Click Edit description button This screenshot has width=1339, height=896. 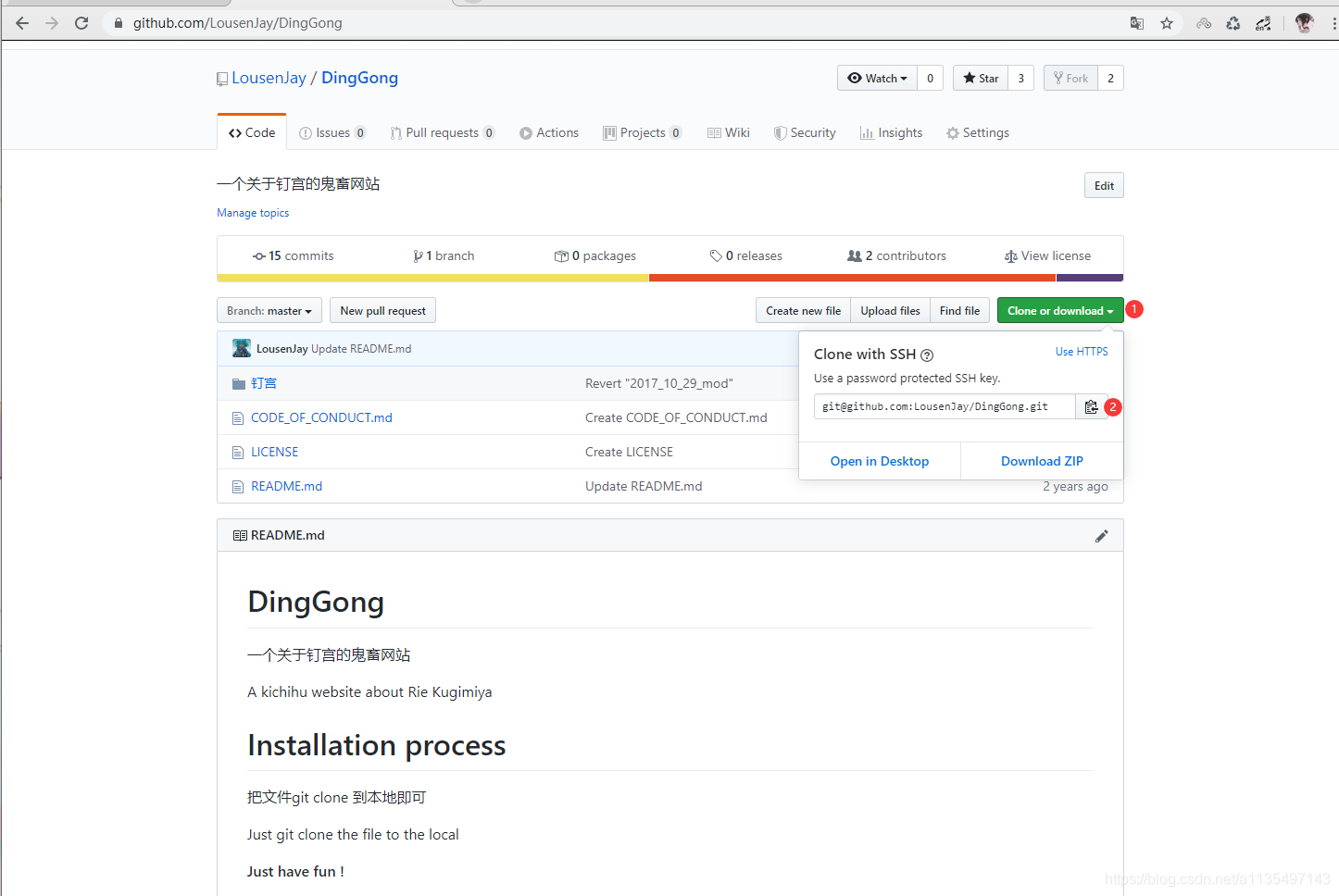pyautogui.click(x=1104, y=185)
